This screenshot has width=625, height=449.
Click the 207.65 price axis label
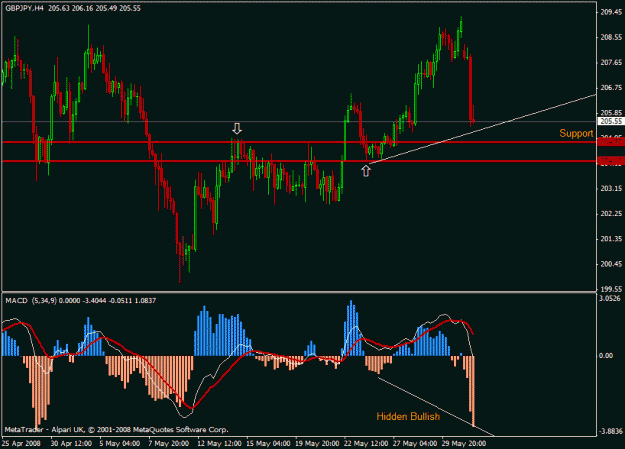[x=611, y=63]
